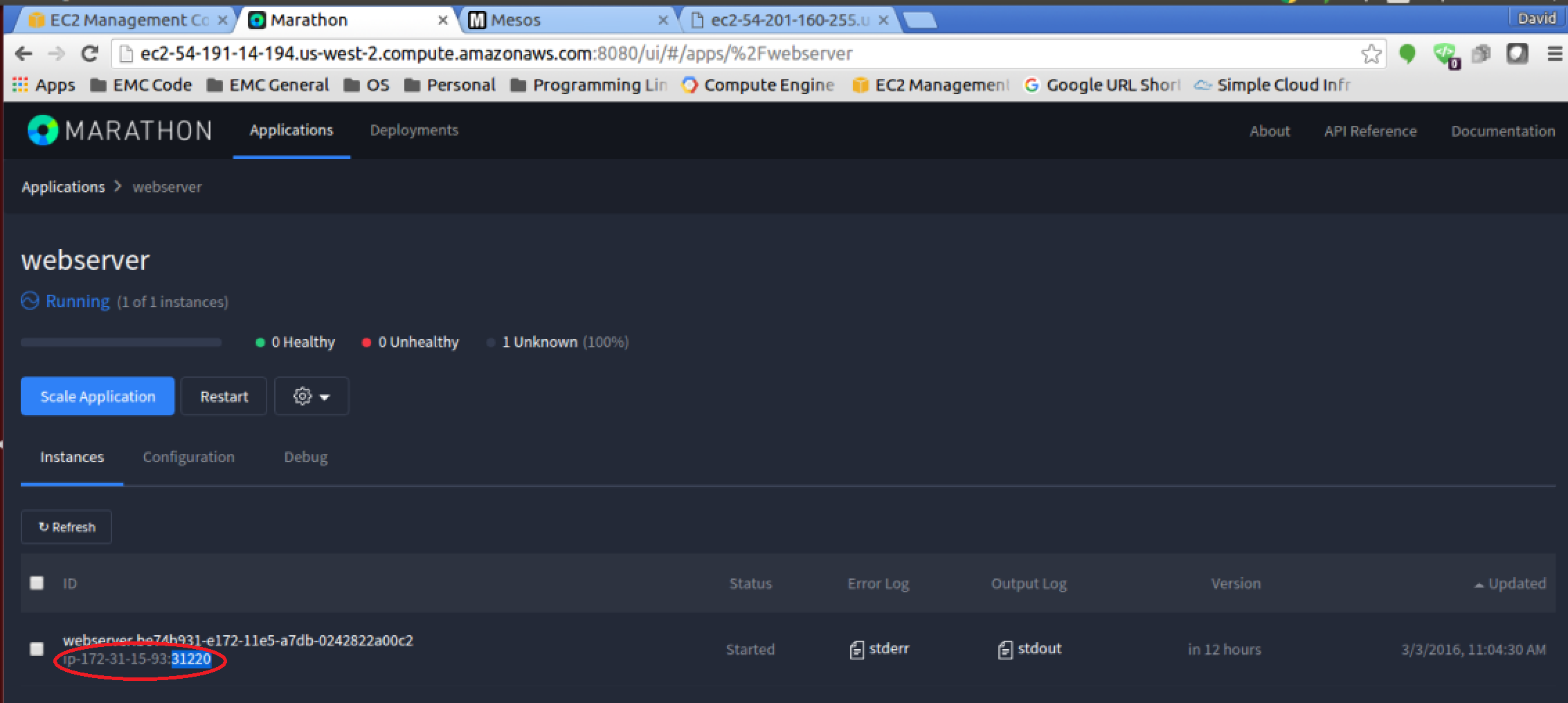Open the stderr log file icon
The width and height of the screenshot is (1568, 703).
[856, 650]
